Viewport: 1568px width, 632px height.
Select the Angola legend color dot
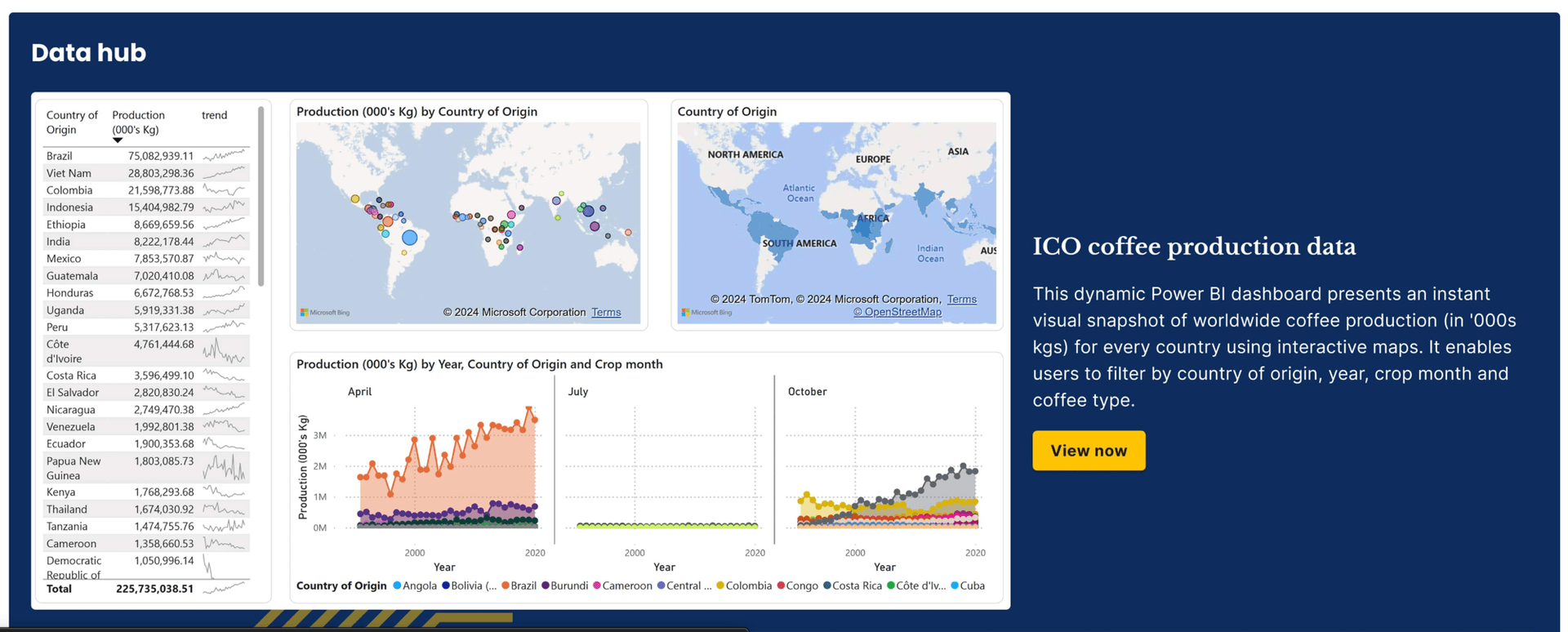tap(397, 585)
